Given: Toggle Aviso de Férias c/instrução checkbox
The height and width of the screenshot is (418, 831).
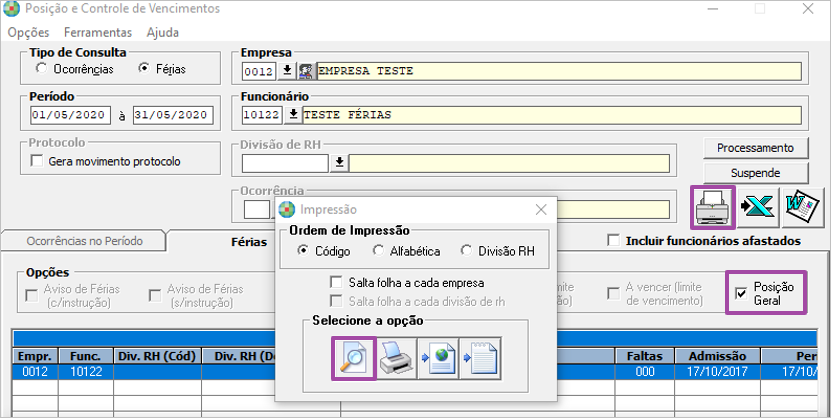Looking at the screenshot, I should [32, 296].
